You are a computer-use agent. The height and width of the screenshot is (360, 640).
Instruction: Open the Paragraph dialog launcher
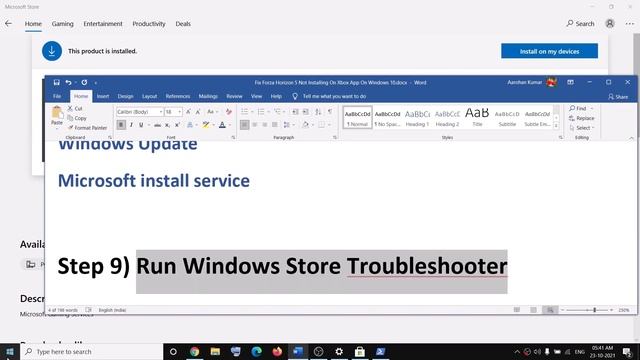point(335,138)
